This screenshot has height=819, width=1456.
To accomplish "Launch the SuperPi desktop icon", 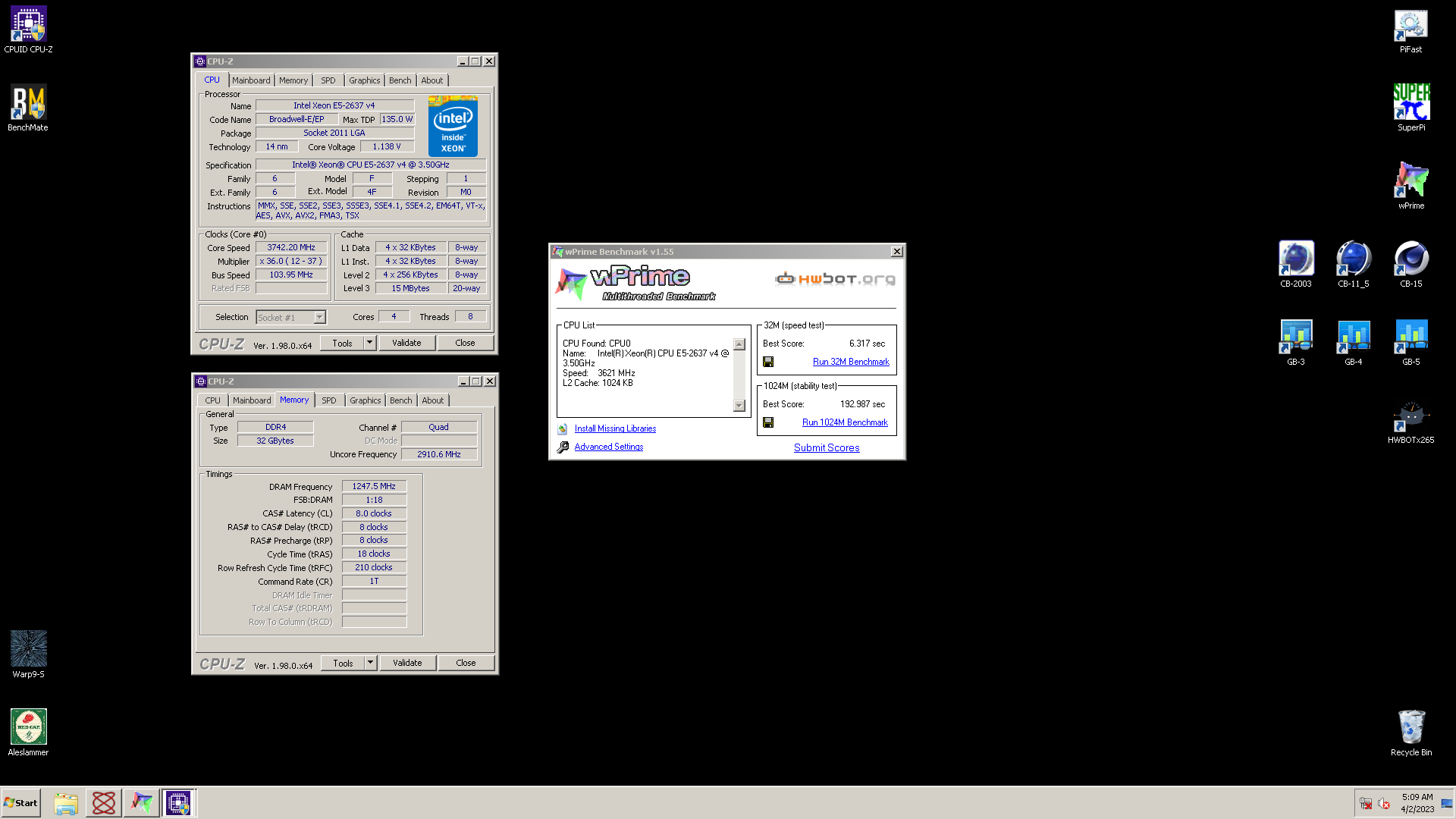I will 1410,108.
